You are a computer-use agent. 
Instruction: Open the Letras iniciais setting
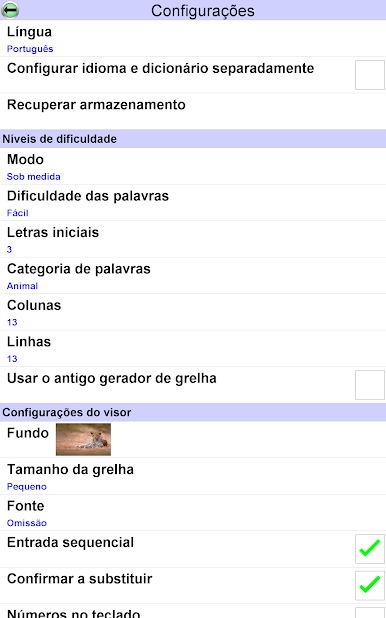click(x=193, y=239)
